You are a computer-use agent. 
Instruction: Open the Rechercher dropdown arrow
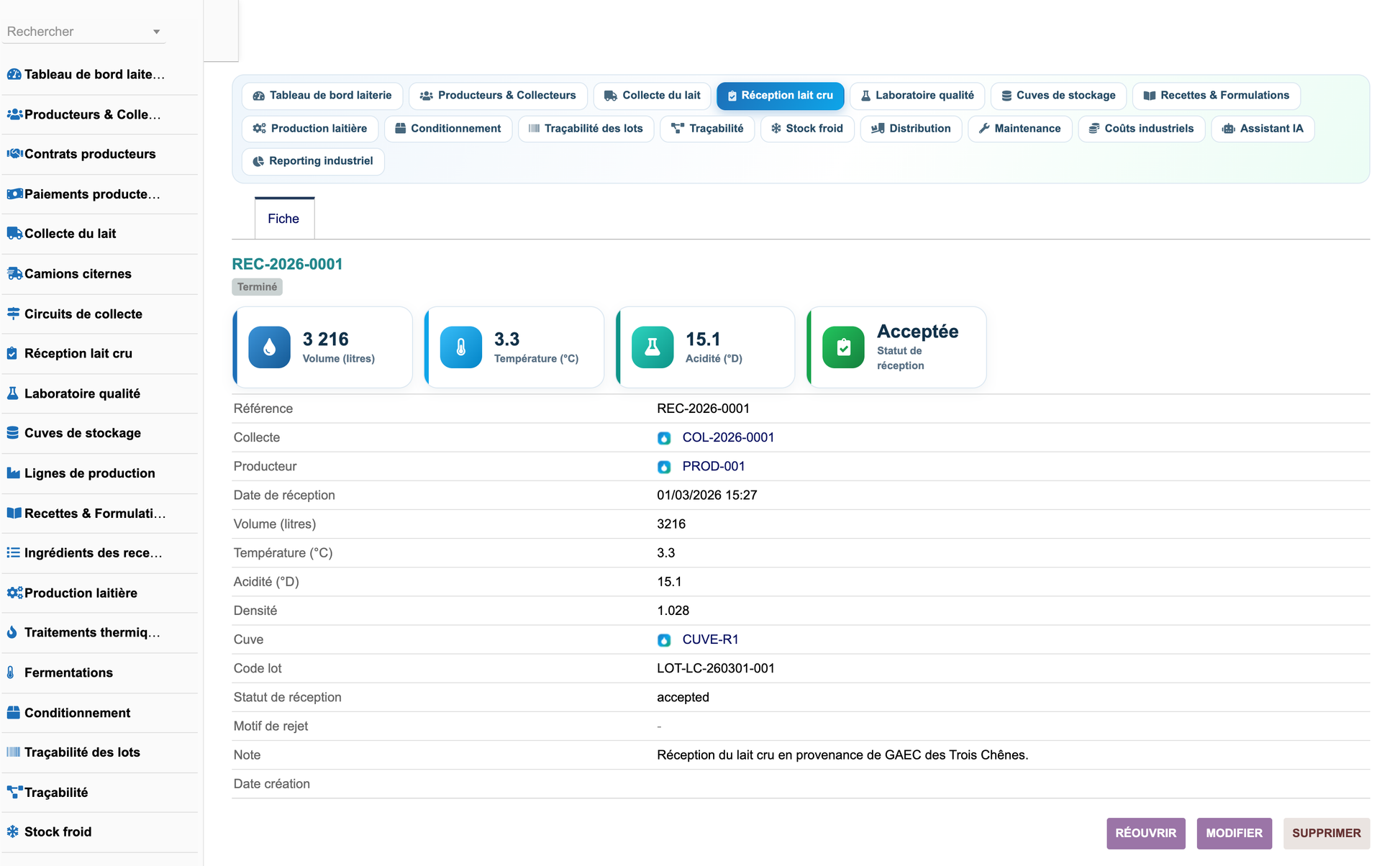click(156, 32)
